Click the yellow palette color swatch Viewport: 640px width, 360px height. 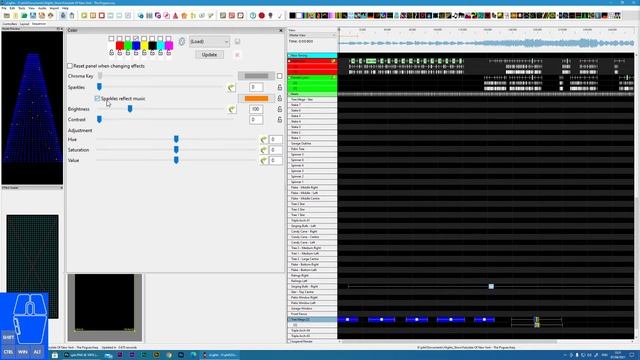click(x=144, y=45)
